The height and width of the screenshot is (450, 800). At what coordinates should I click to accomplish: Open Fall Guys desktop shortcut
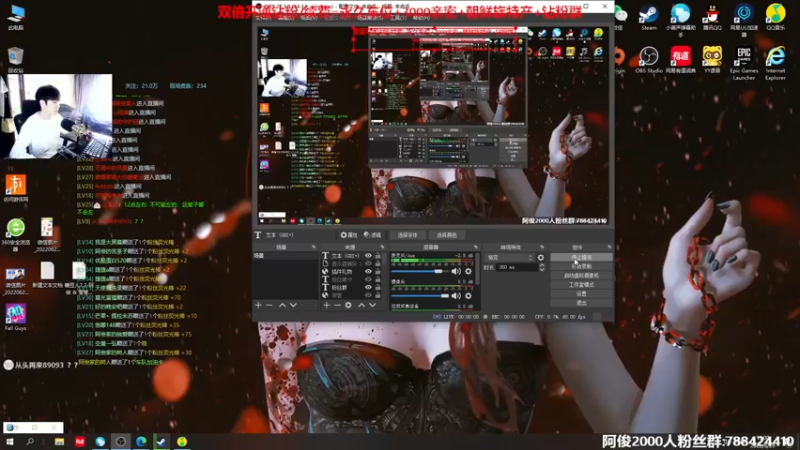click(x=15, y=317)
